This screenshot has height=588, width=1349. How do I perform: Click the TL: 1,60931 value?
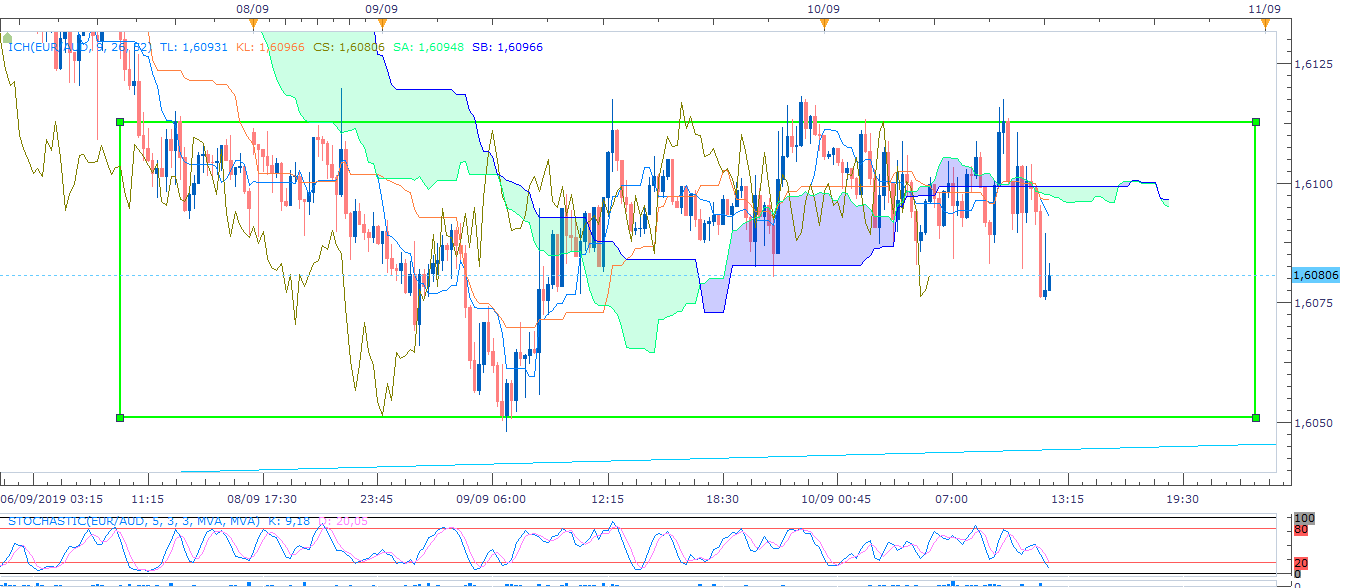[193, 46]
